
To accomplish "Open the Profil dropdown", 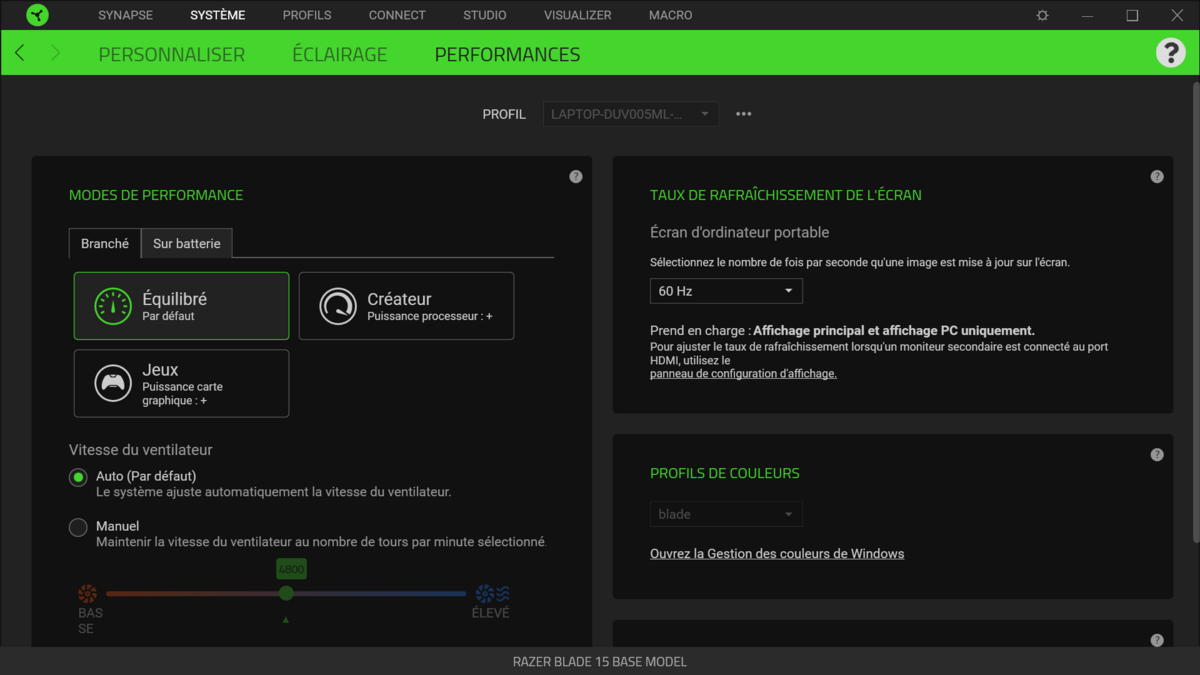I will 630,114.
